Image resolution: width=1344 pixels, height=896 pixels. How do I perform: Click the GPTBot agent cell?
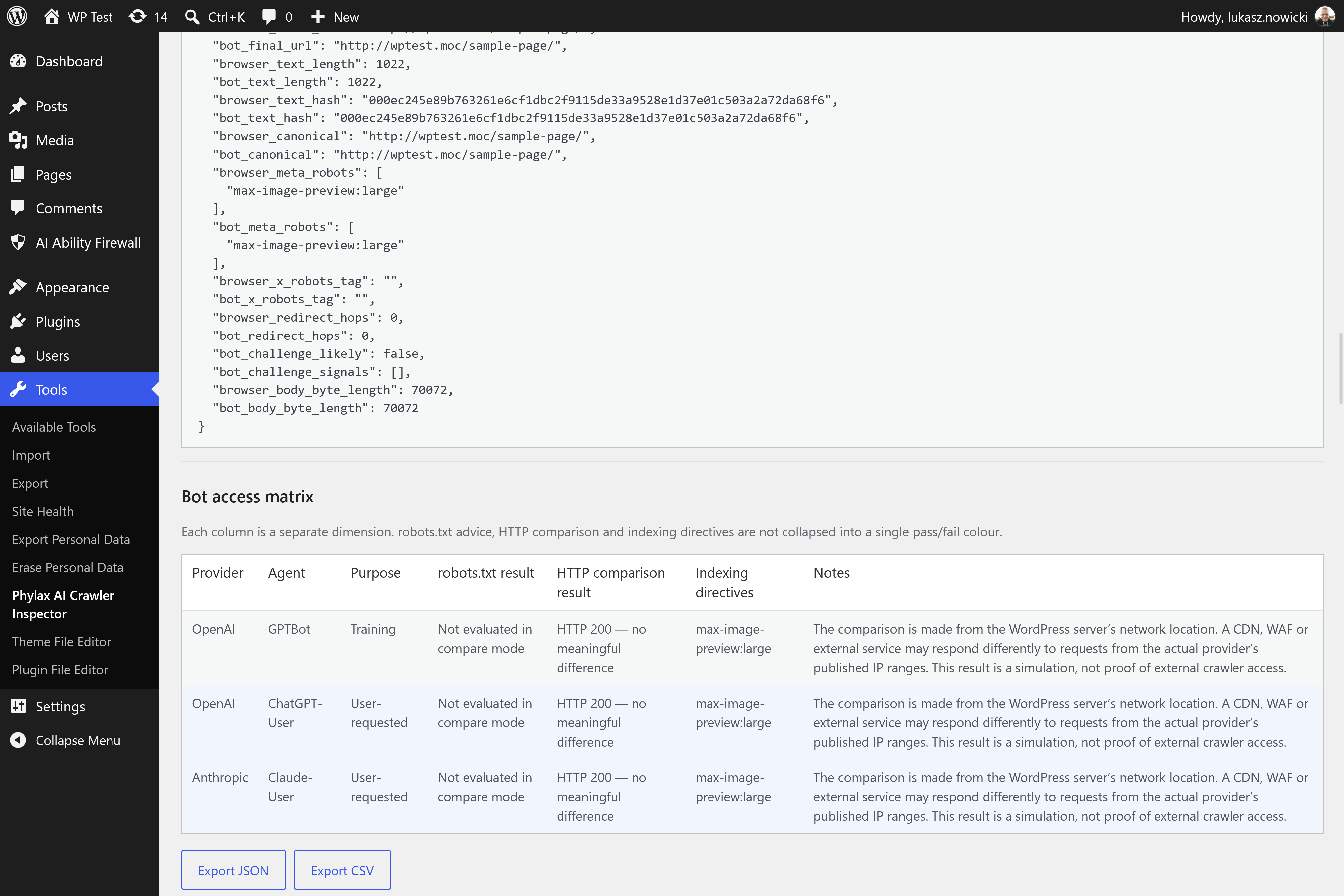289,629
